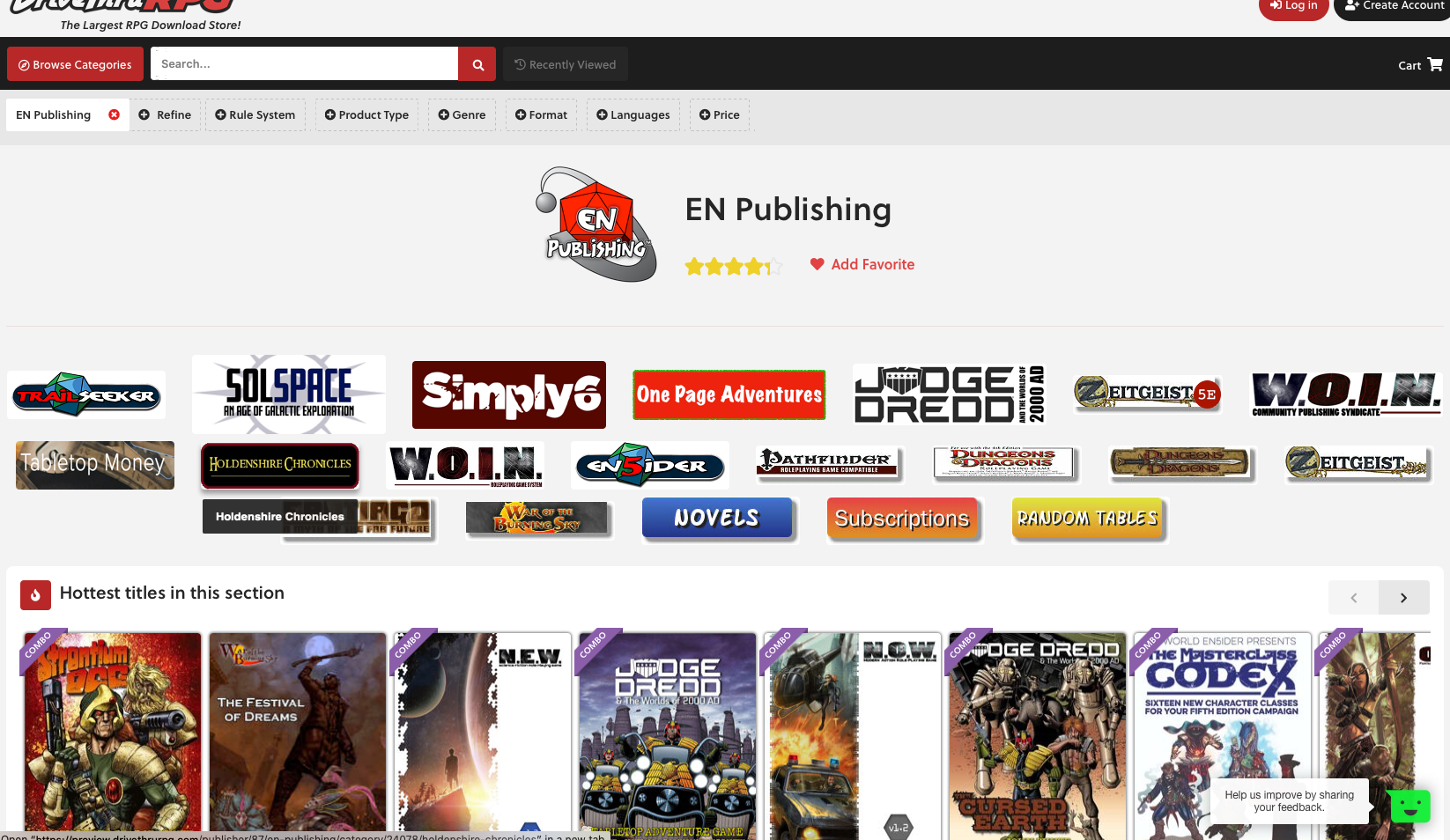Click the Create Account button
The width and height of the screenshot is (1450, 840).
(1393, 7)
